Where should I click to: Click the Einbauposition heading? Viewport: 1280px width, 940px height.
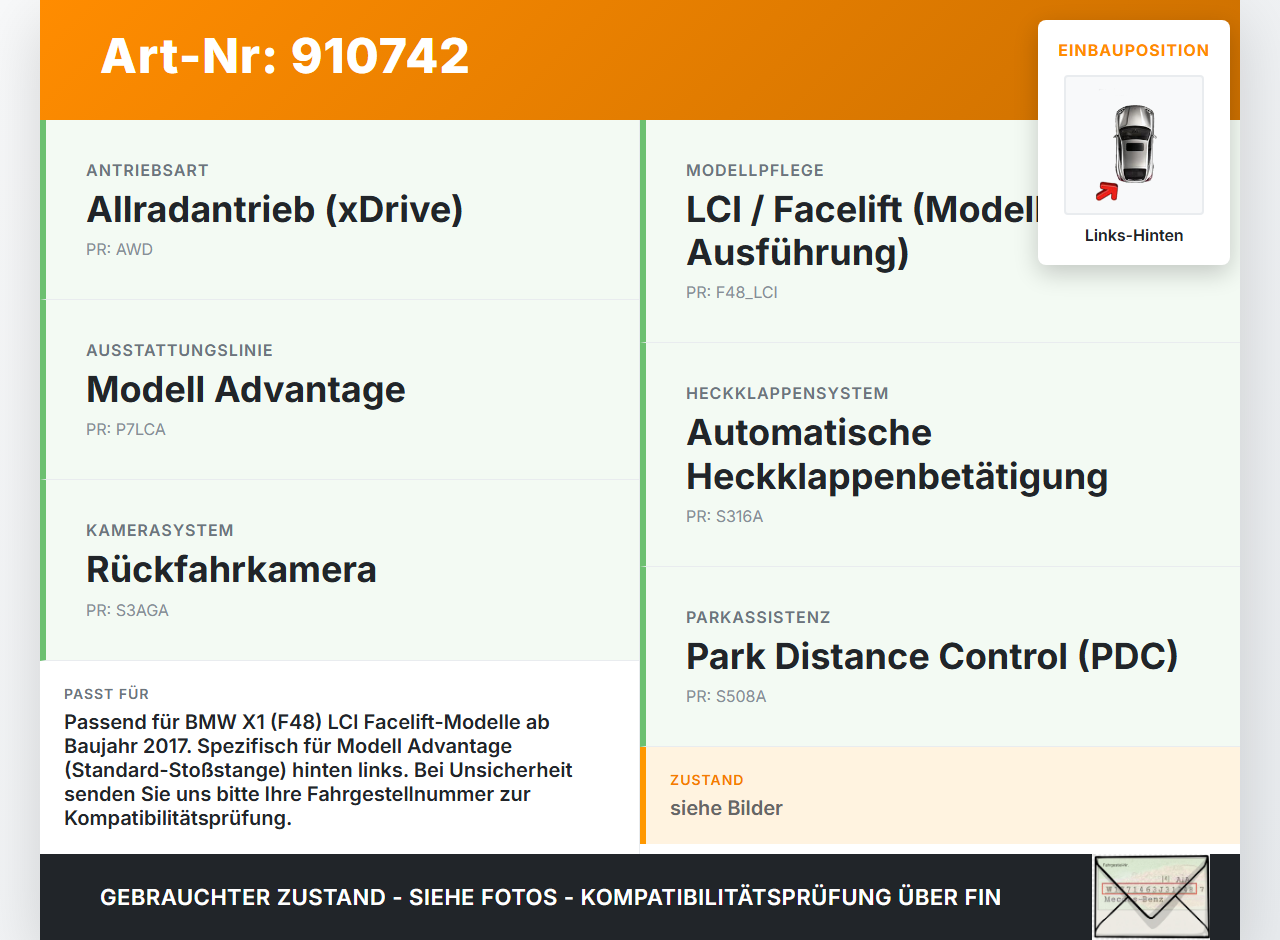coord(1134,50)
